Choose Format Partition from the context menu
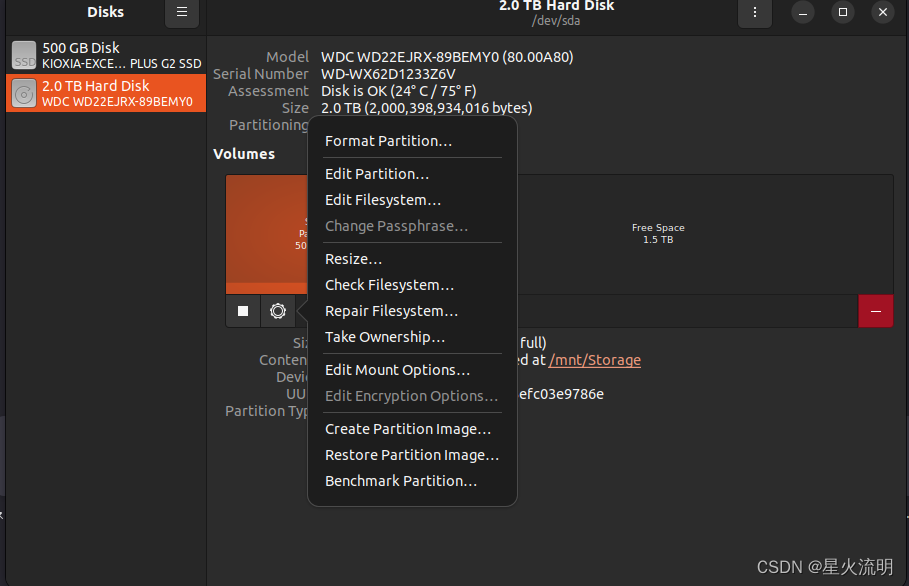This screenshot has height=586, width=909. pos(386,140)
